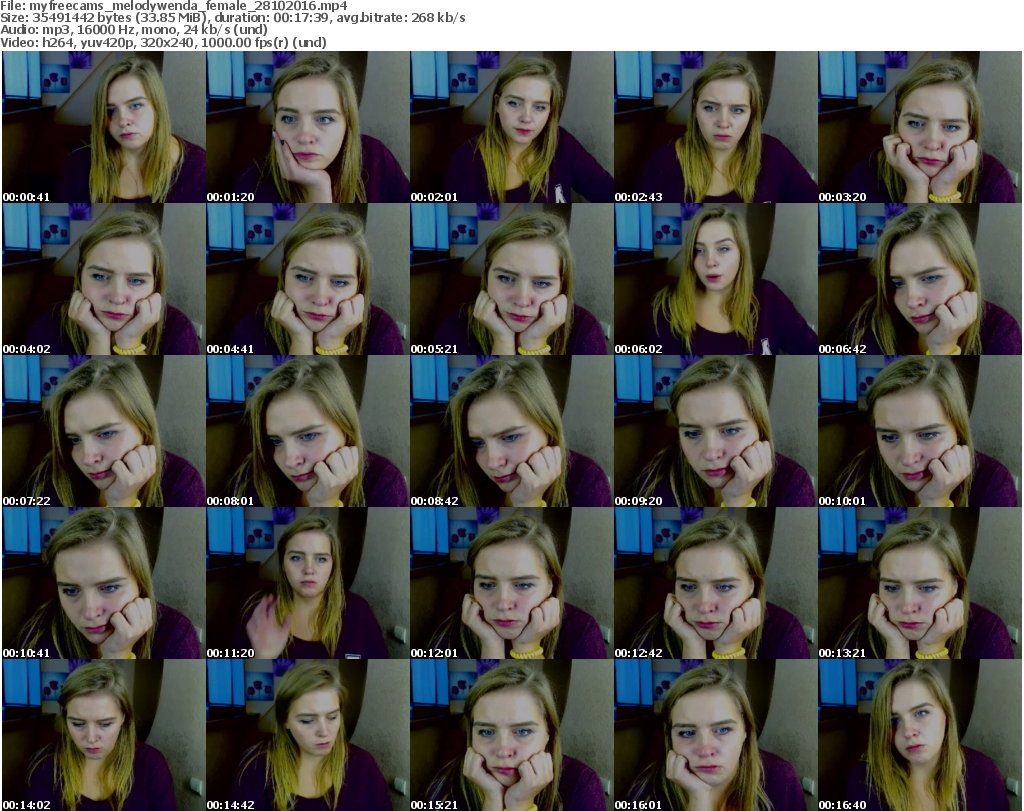Click the preview frame at 00:15:21
Viewport: 1024px width, 811px height.
click(512, 735)
